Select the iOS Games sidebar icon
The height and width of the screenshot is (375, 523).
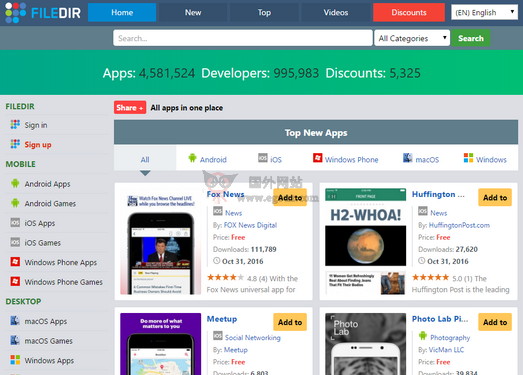[x=15, y=242]
